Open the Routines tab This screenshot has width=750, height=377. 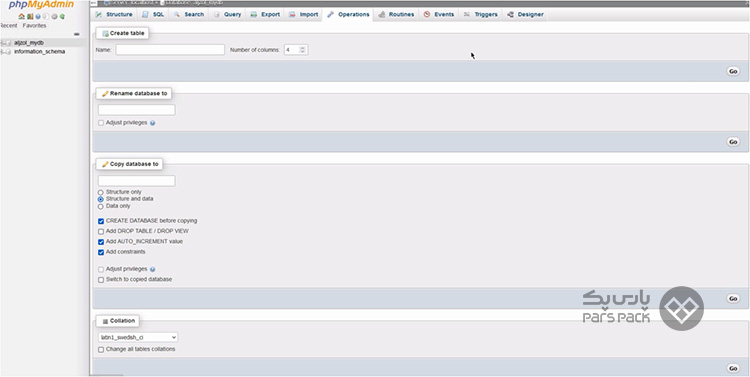(x=397, y=14)
